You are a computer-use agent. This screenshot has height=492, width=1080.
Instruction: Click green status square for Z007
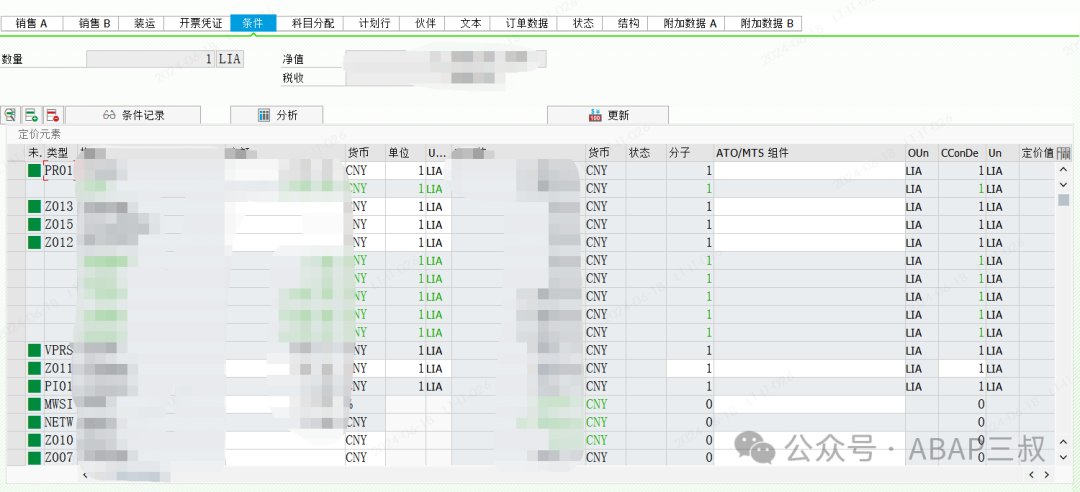click(34, 457)
